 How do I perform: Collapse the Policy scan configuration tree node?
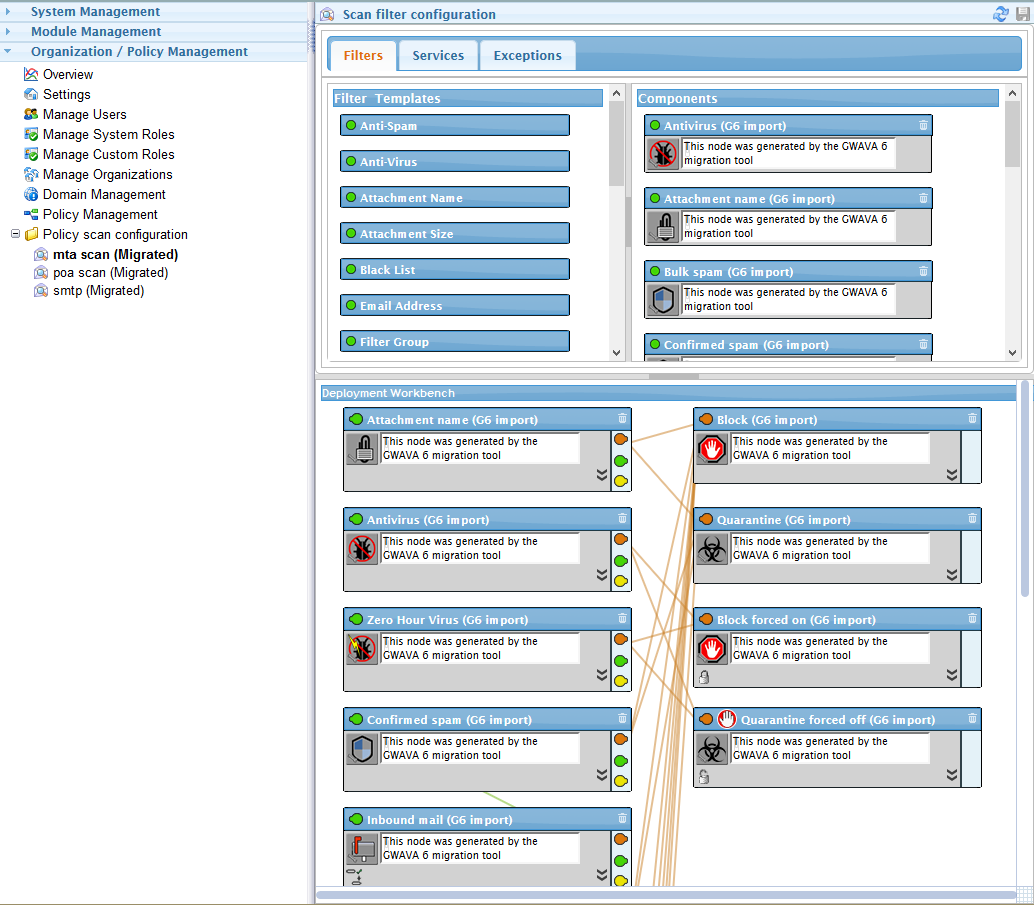(x=15, y=234)
